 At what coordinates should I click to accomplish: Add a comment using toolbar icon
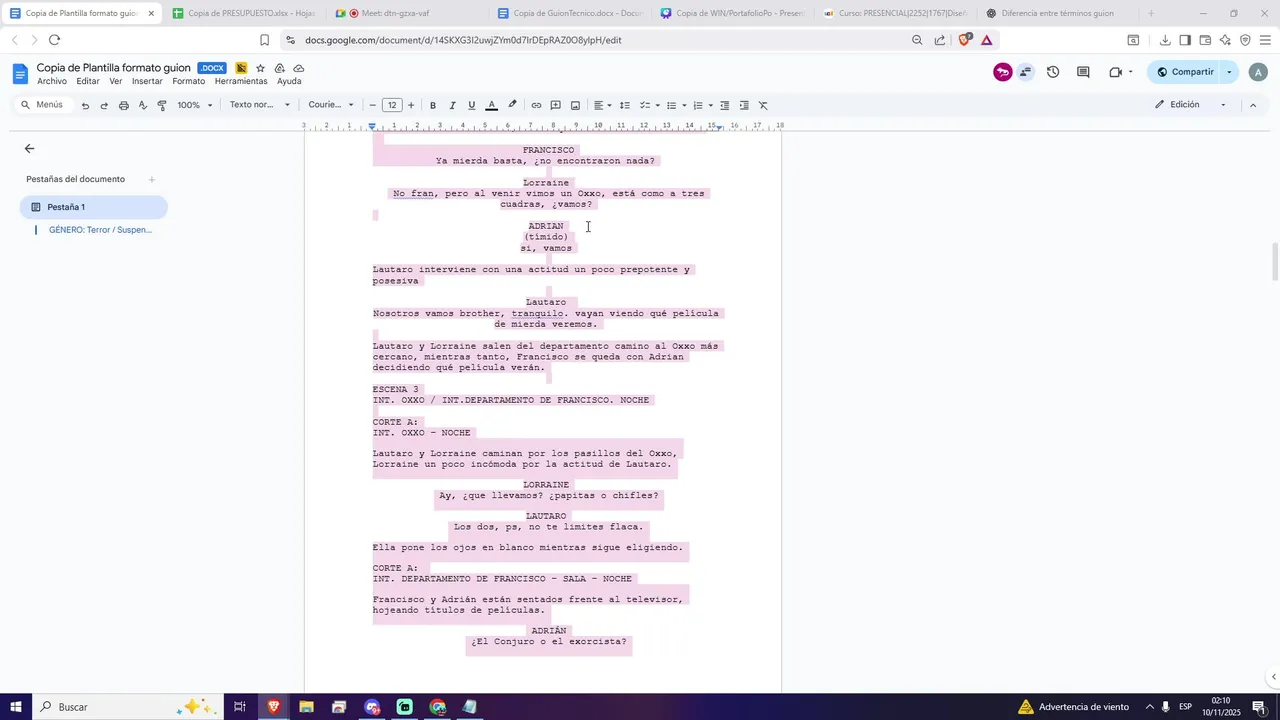point(556,105)
